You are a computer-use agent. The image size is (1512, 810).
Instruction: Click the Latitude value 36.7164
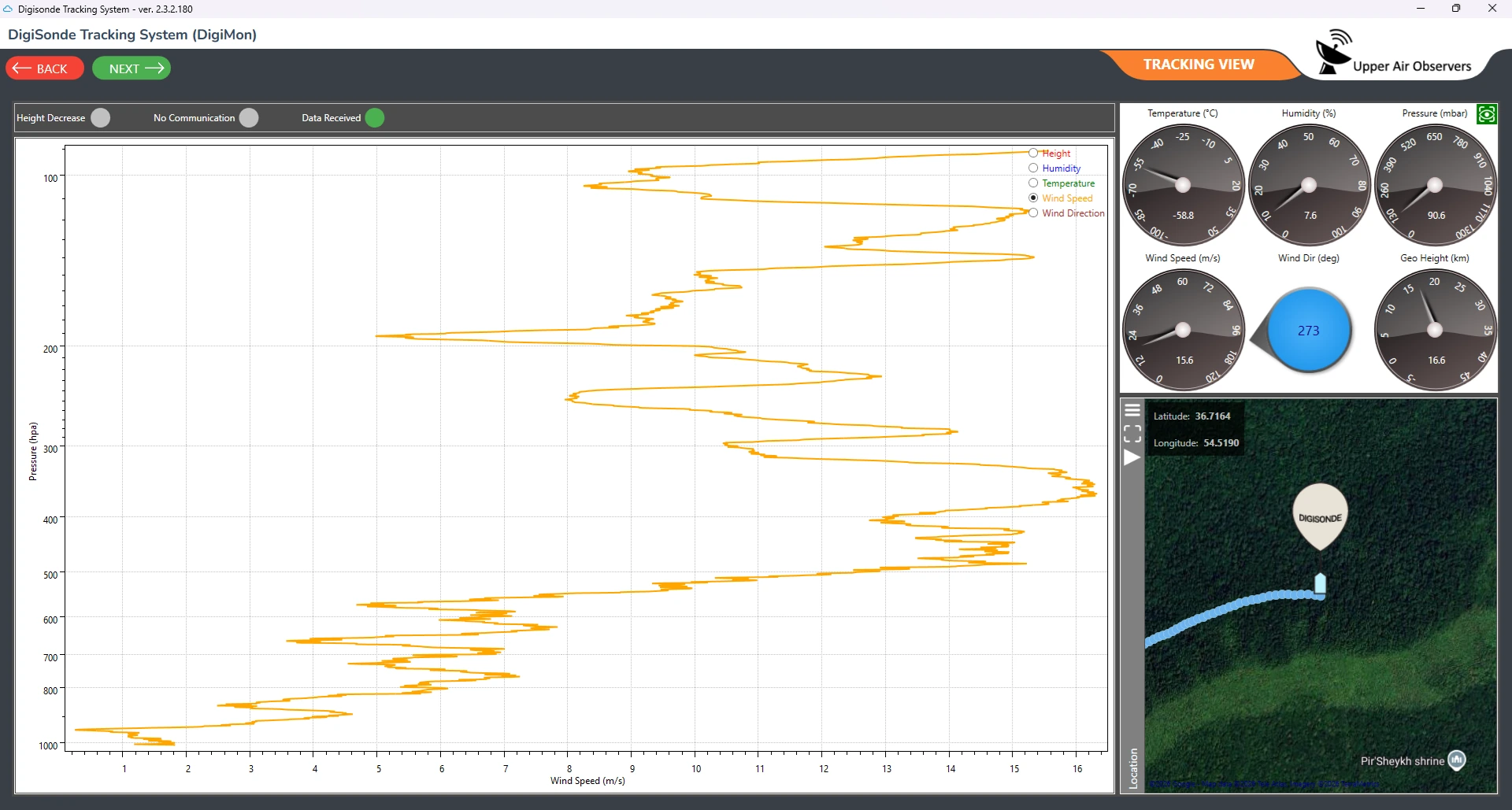[x=1212, y=416]
